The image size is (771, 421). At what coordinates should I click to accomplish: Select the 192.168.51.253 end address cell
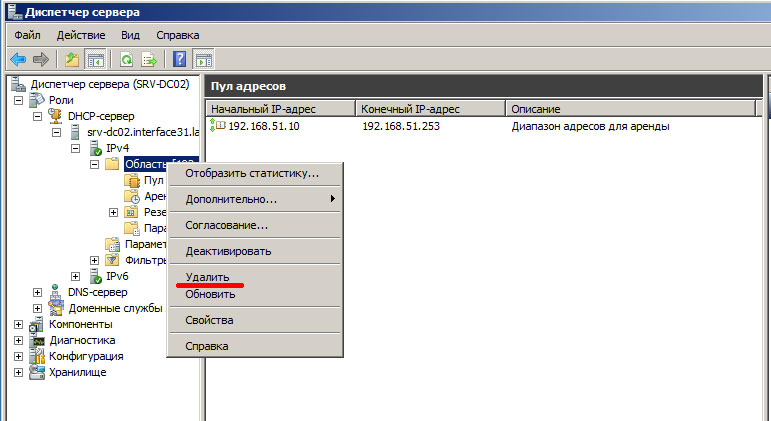401,126
